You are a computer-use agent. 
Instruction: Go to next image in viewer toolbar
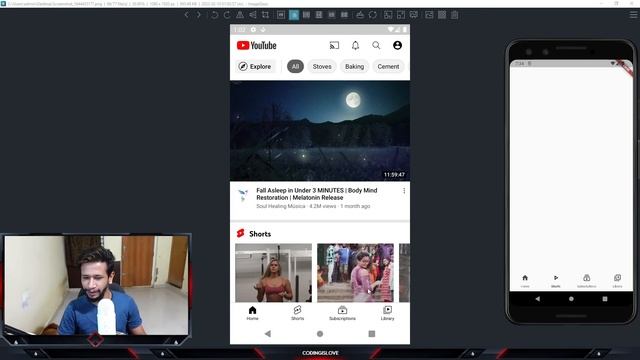[199, 15]
